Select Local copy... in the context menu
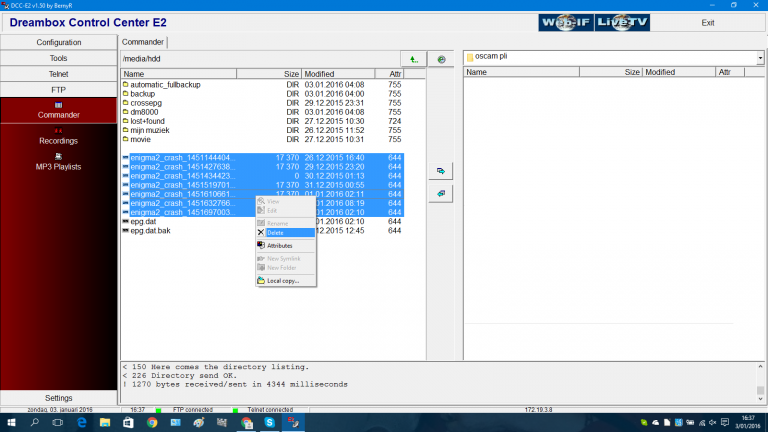Viewport: 768px width, 432px height. tap(286, 281)
